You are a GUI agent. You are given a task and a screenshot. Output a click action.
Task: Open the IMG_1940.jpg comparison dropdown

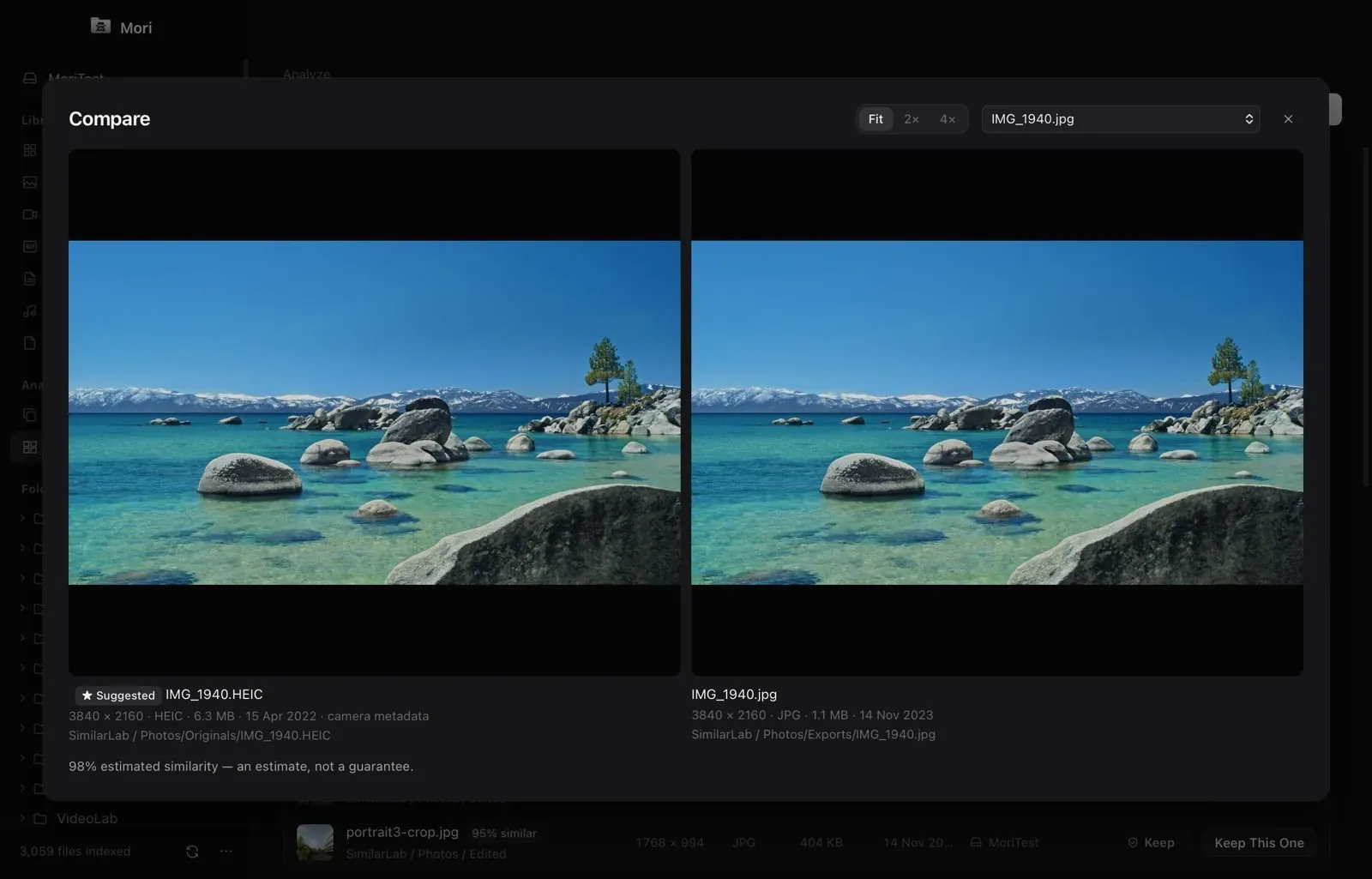pyautogui.click(x=1121, y=119)
